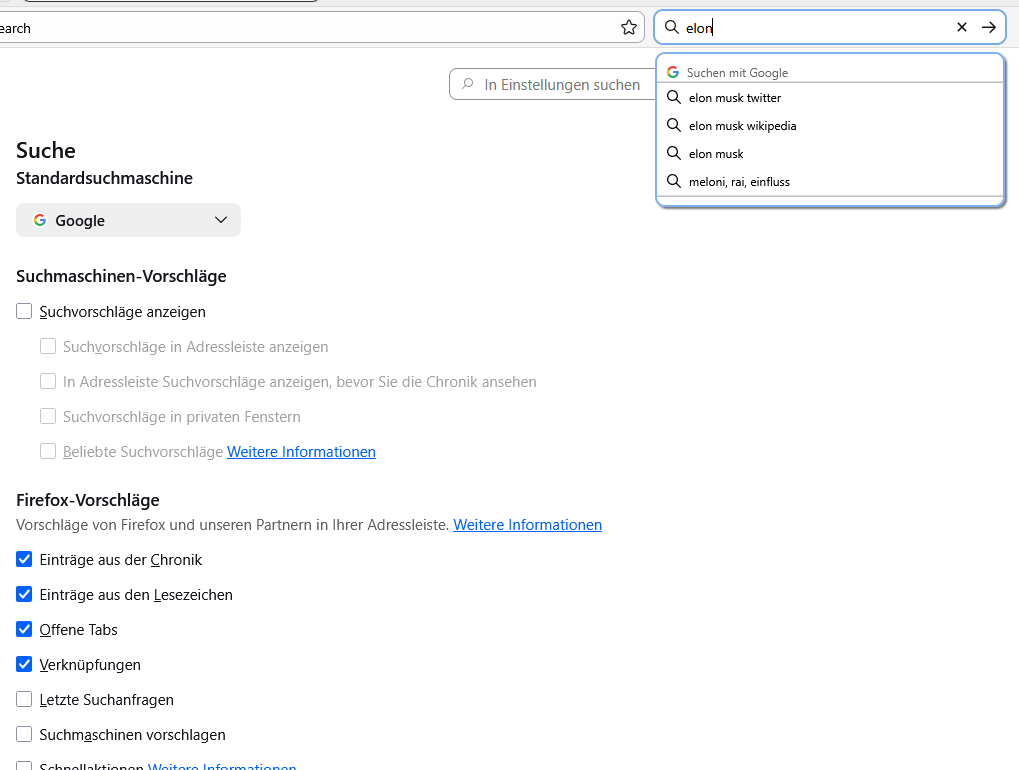
Task: Toggle the 'Offene Tabs' checkbox
Action: (24, 629)
